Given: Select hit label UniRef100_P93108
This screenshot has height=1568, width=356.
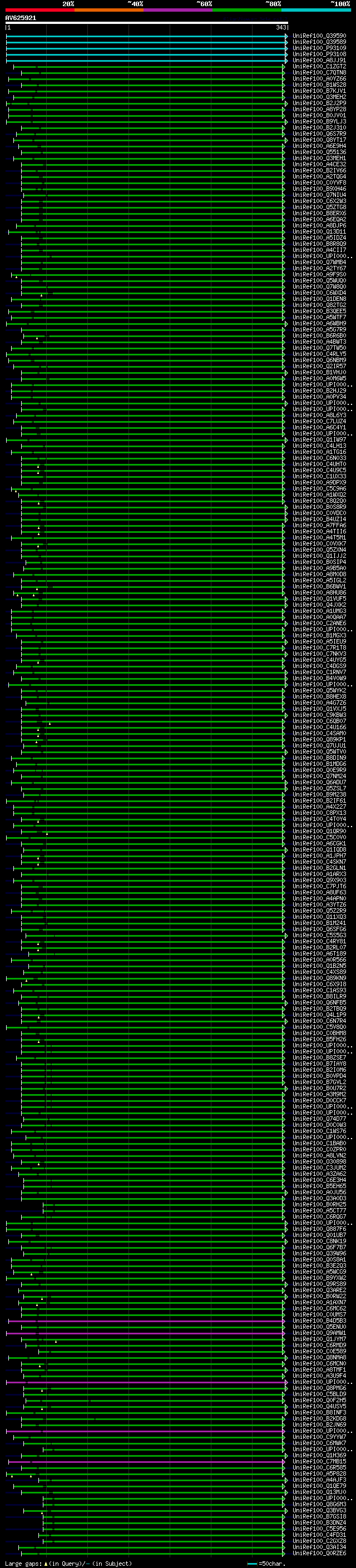Looking at the screenshot, I should (319, 54).
